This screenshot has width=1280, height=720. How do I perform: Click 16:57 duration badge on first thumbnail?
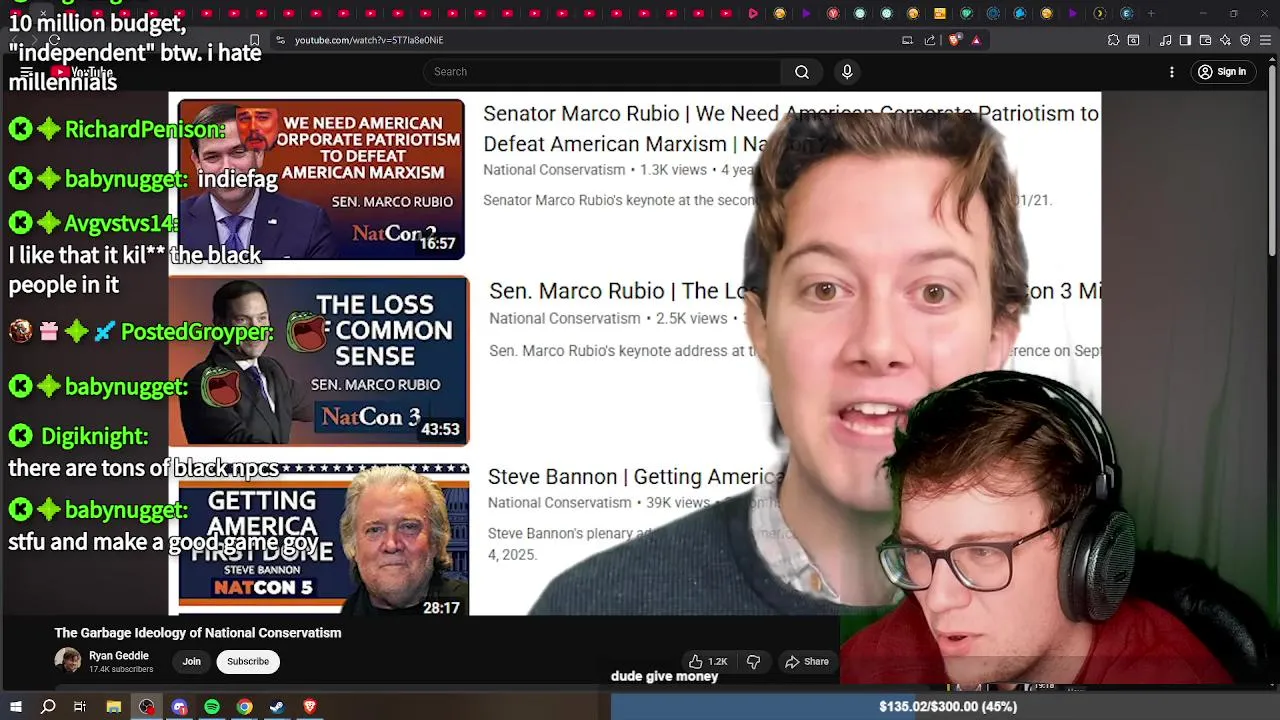click(x=437, y=244)
